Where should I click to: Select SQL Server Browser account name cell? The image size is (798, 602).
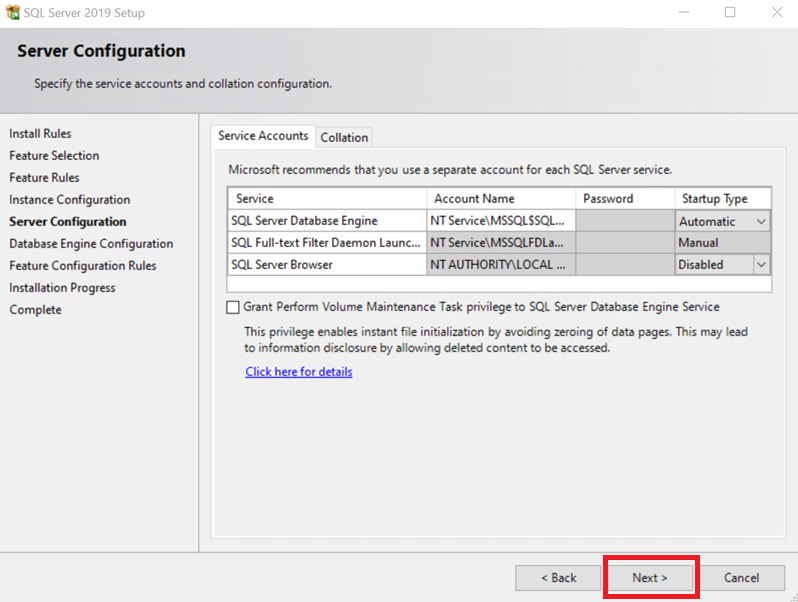tap(500, 265)
